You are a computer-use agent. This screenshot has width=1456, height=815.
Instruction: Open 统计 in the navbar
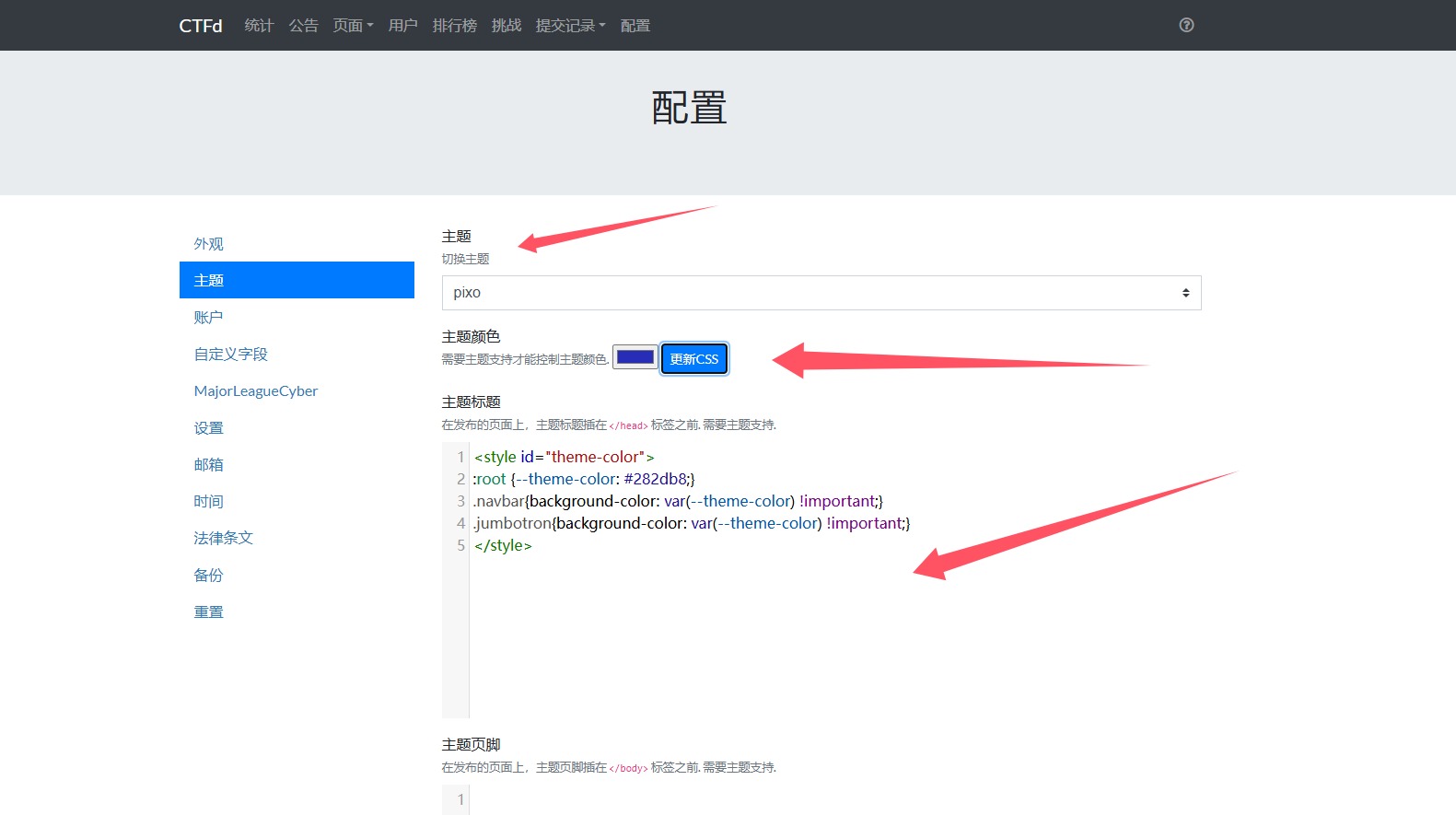[259, 26]
